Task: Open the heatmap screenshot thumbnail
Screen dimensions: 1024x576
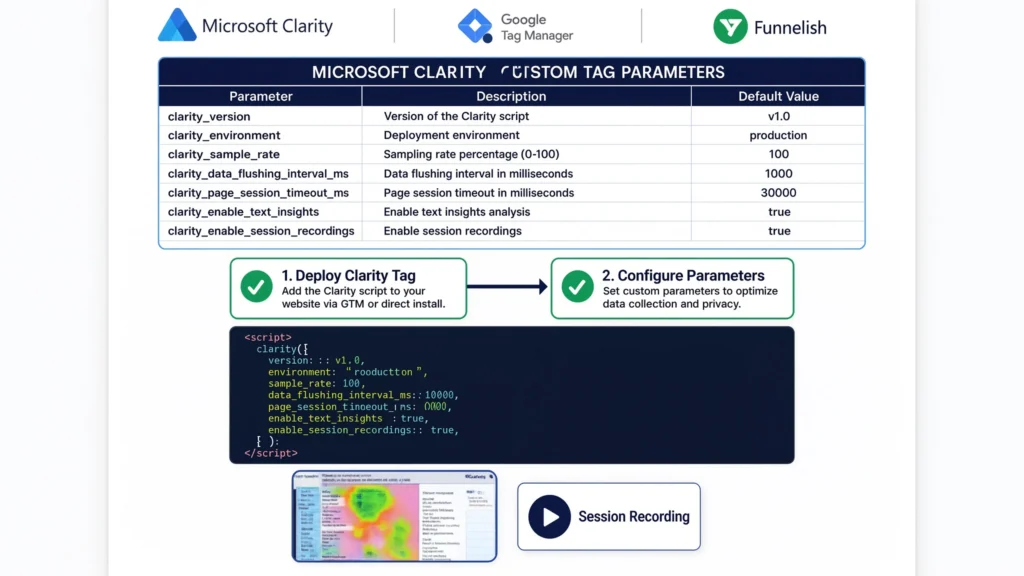Action: 394,516
